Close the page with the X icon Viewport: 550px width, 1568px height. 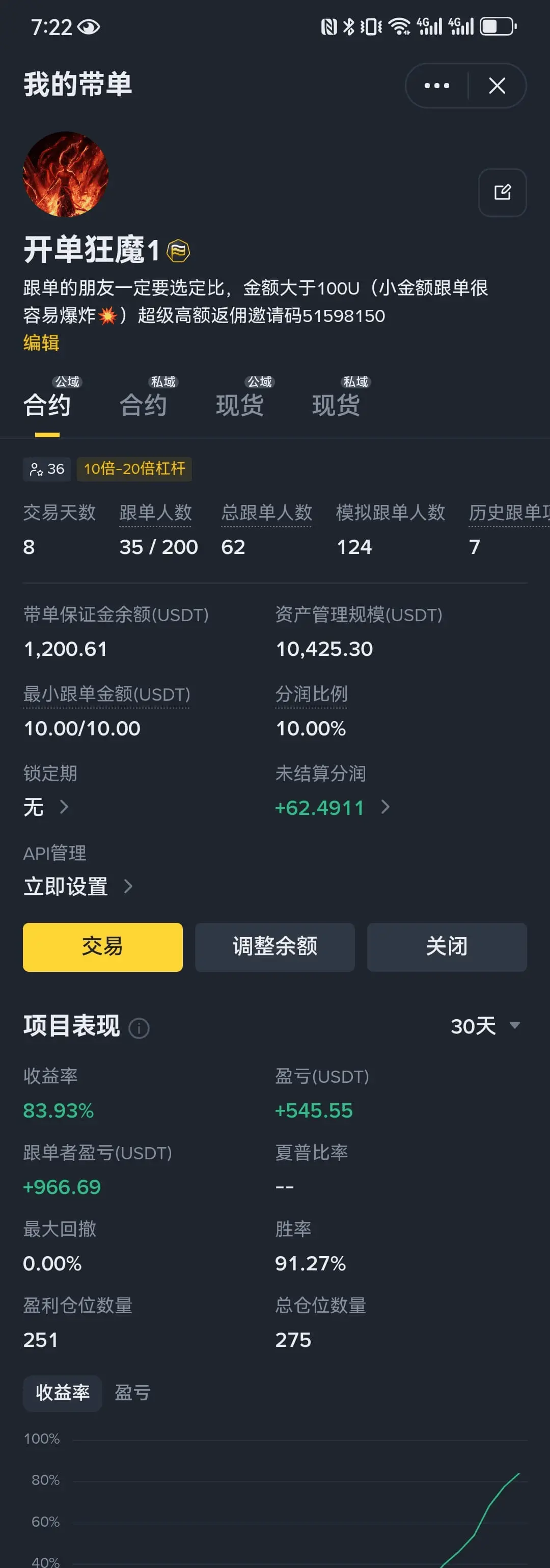(497, 86)
